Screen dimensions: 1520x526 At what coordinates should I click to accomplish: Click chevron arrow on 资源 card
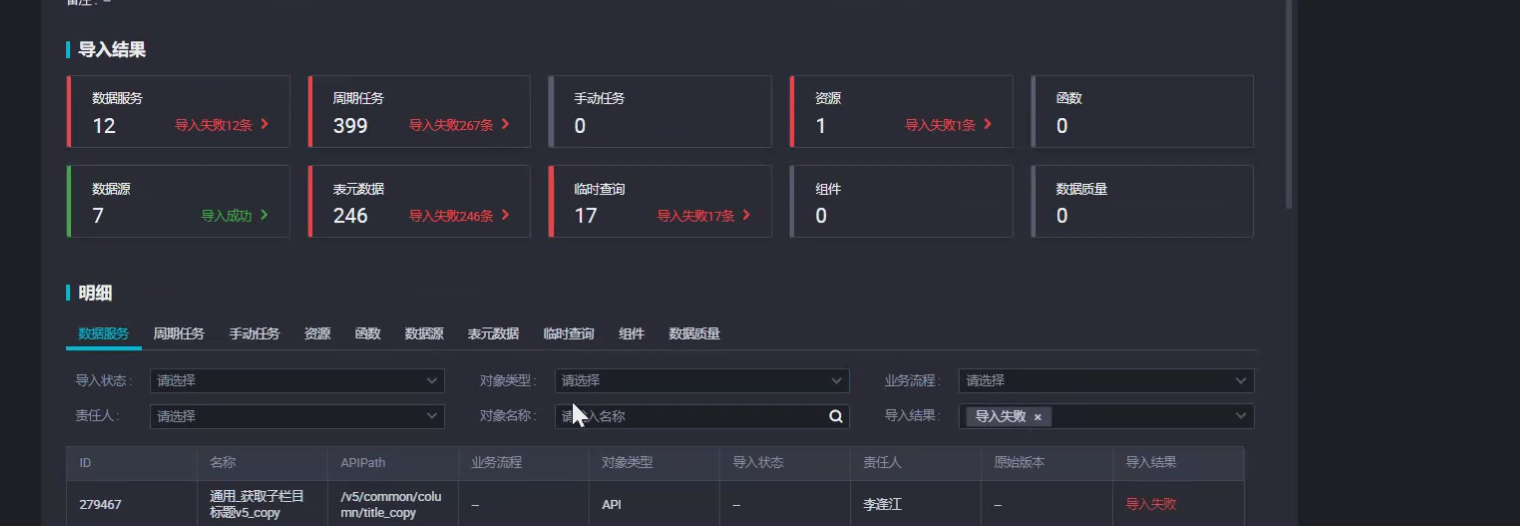[987, 125]
